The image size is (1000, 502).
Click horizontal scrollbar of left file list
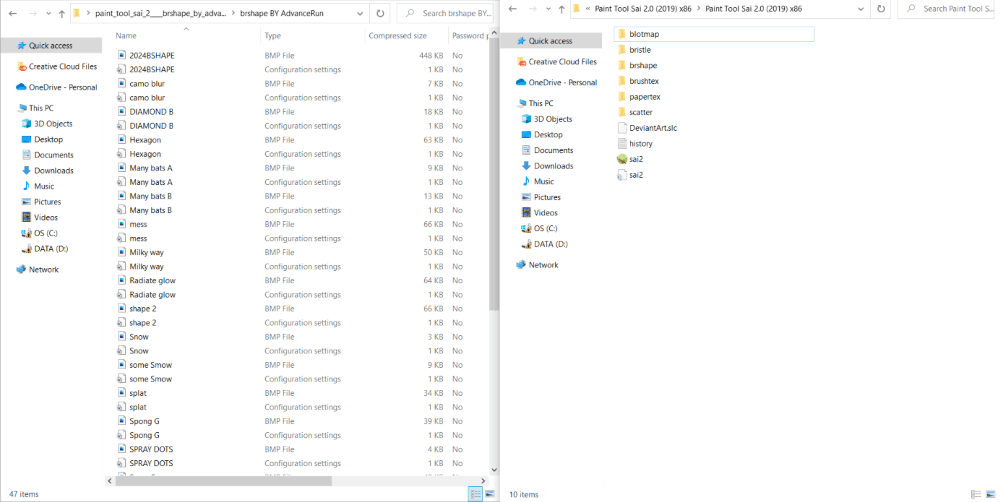pyautogui.click(x=223, y=481)
